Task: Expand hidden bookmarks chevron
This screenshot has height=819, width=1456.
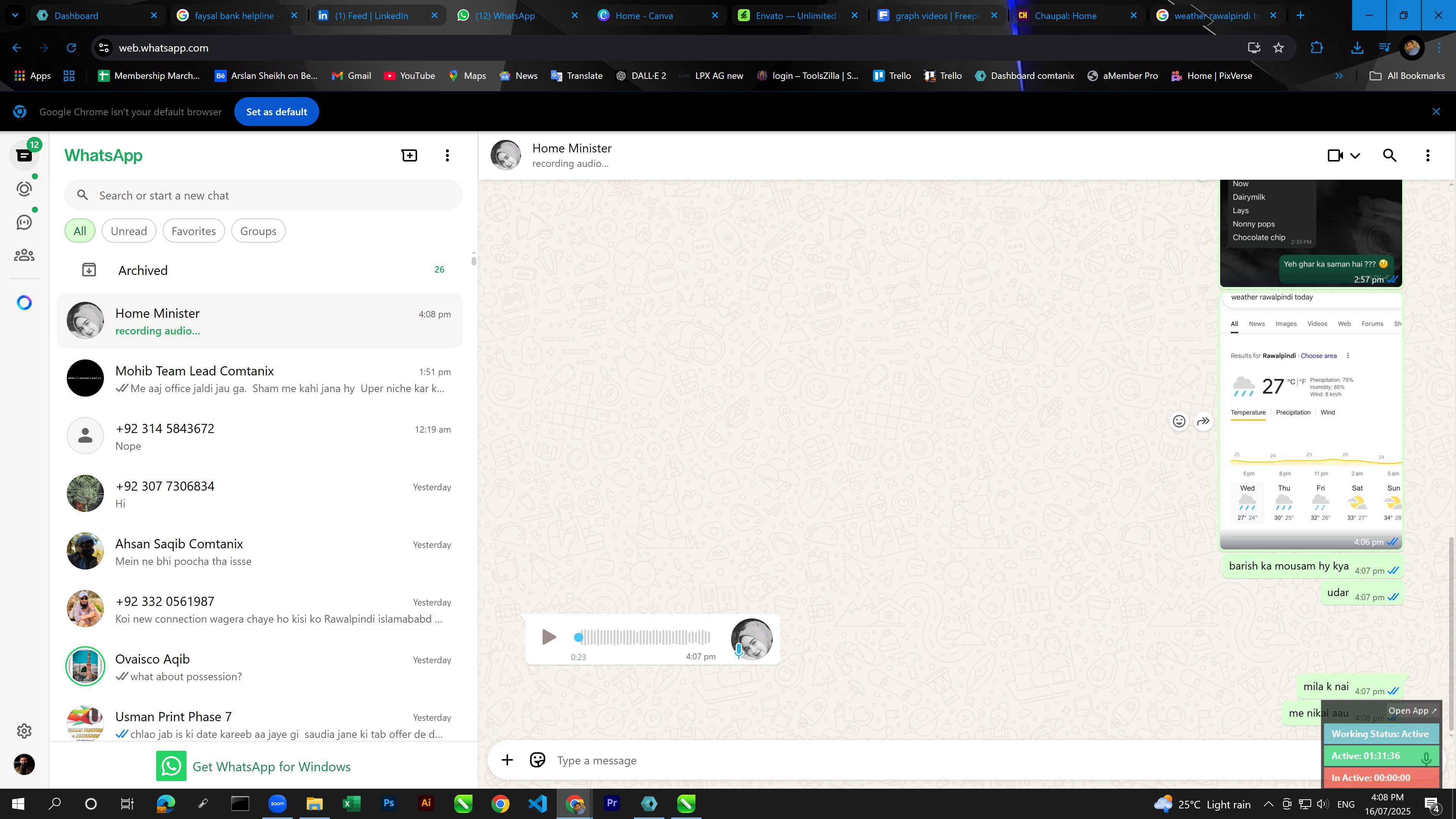Action: point(1339,76)
